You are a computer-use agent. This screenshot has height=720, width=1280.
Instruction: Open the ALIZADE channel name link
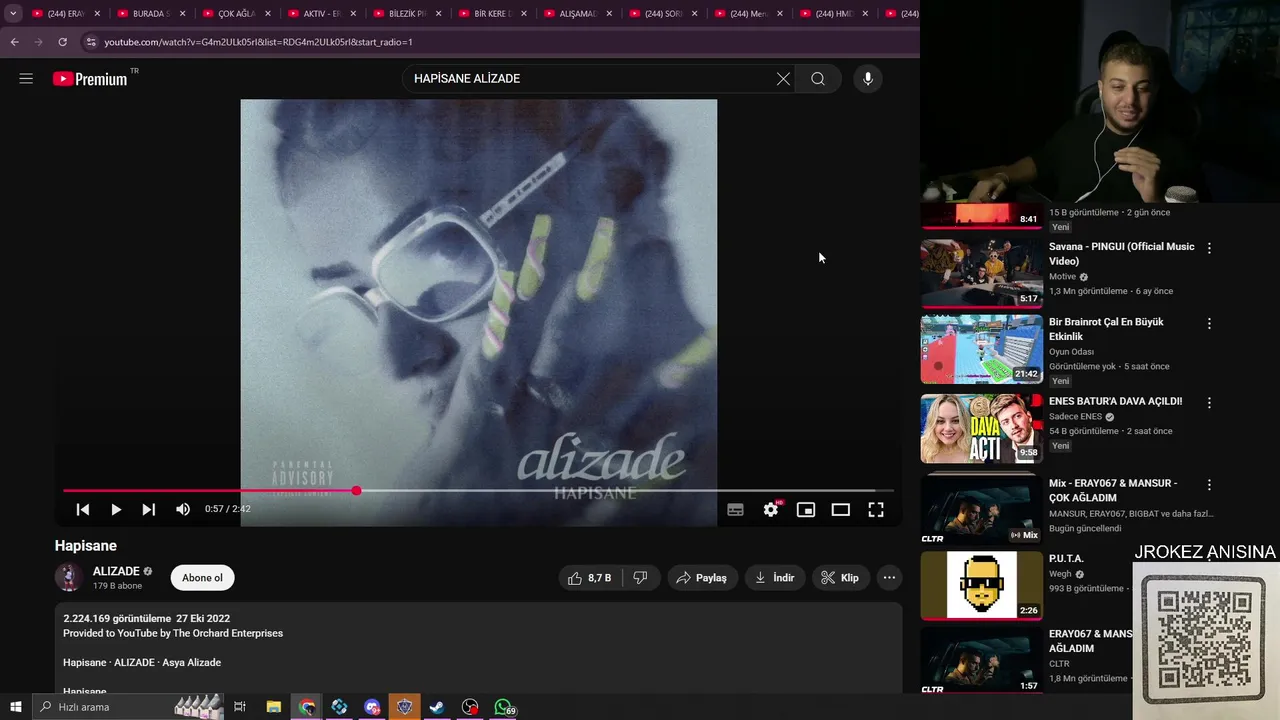[x=116, y=571]
